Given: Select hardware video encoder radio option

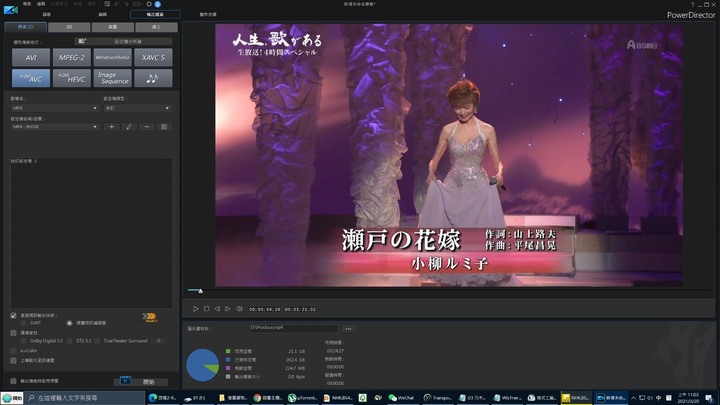Looking at the screenshot, I should 69,323.
